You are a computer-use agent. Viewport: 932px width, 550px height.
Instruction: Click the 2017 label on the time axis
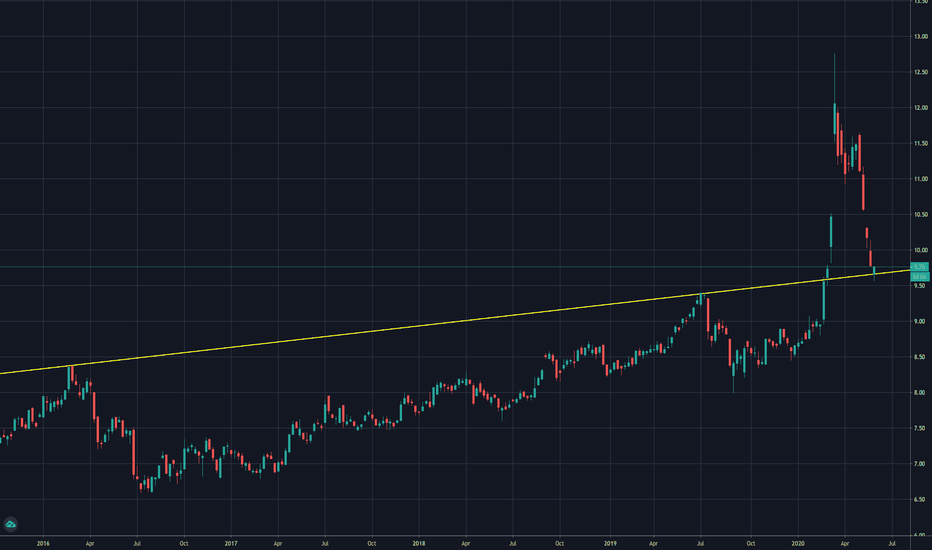pos(231,543)
